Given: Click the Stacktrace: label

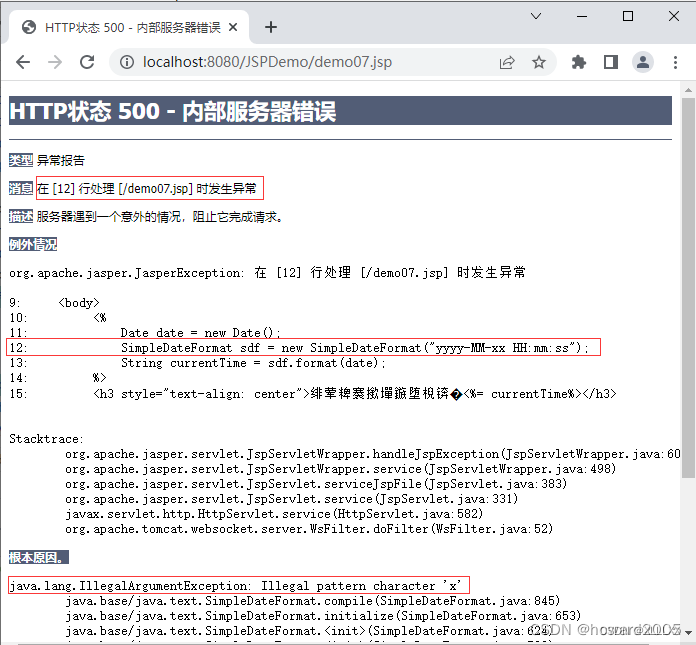Looking at the screenshot, I should click(46, 439).
